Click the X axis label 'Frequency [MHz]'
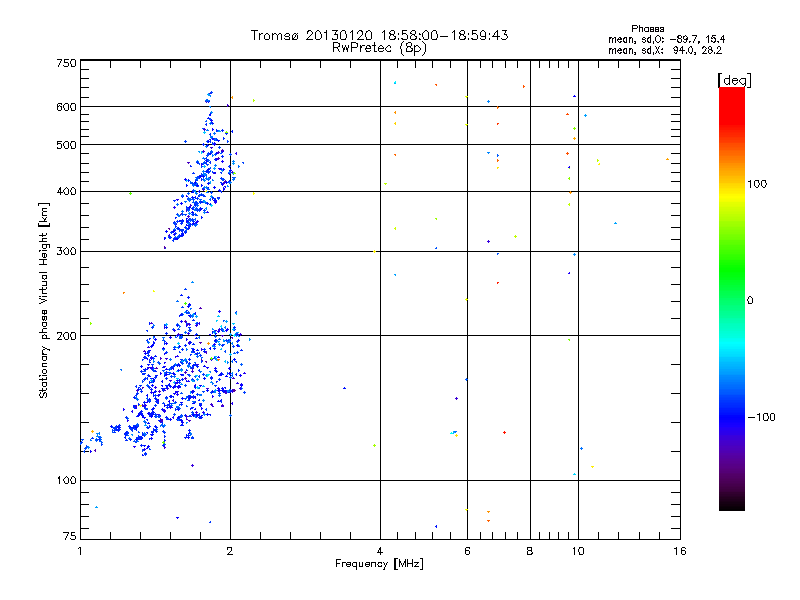The height and width of the screenshot is (600, 800). click(x=379, y=564)
